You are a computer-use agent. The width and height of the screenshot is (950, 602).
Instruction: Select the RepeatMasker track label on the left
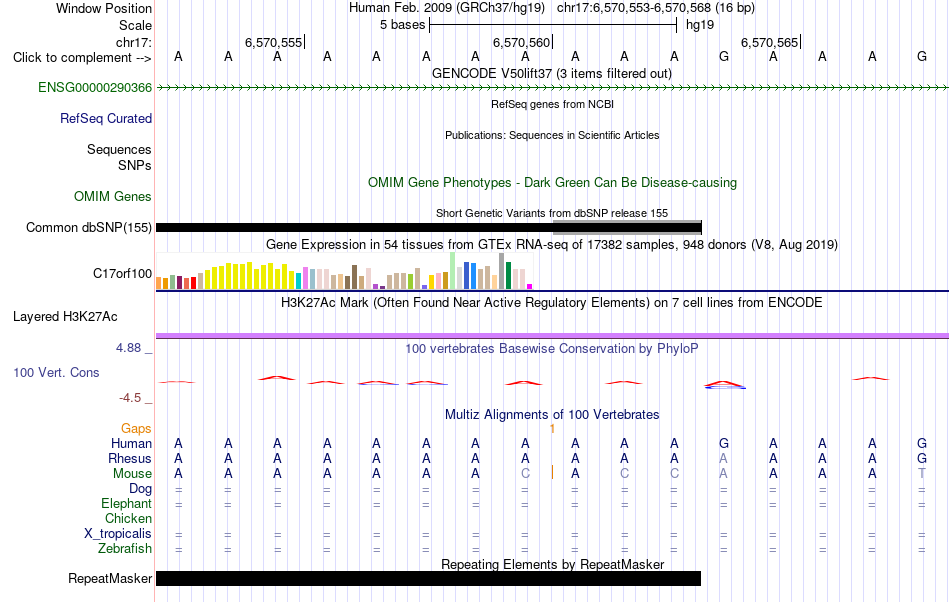tap(110, 579)
